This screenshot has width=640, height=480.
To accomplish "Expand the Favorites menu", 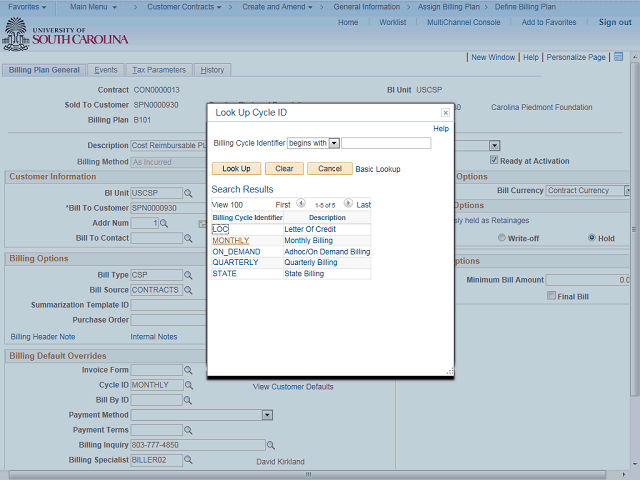I will tap(27, 7).
